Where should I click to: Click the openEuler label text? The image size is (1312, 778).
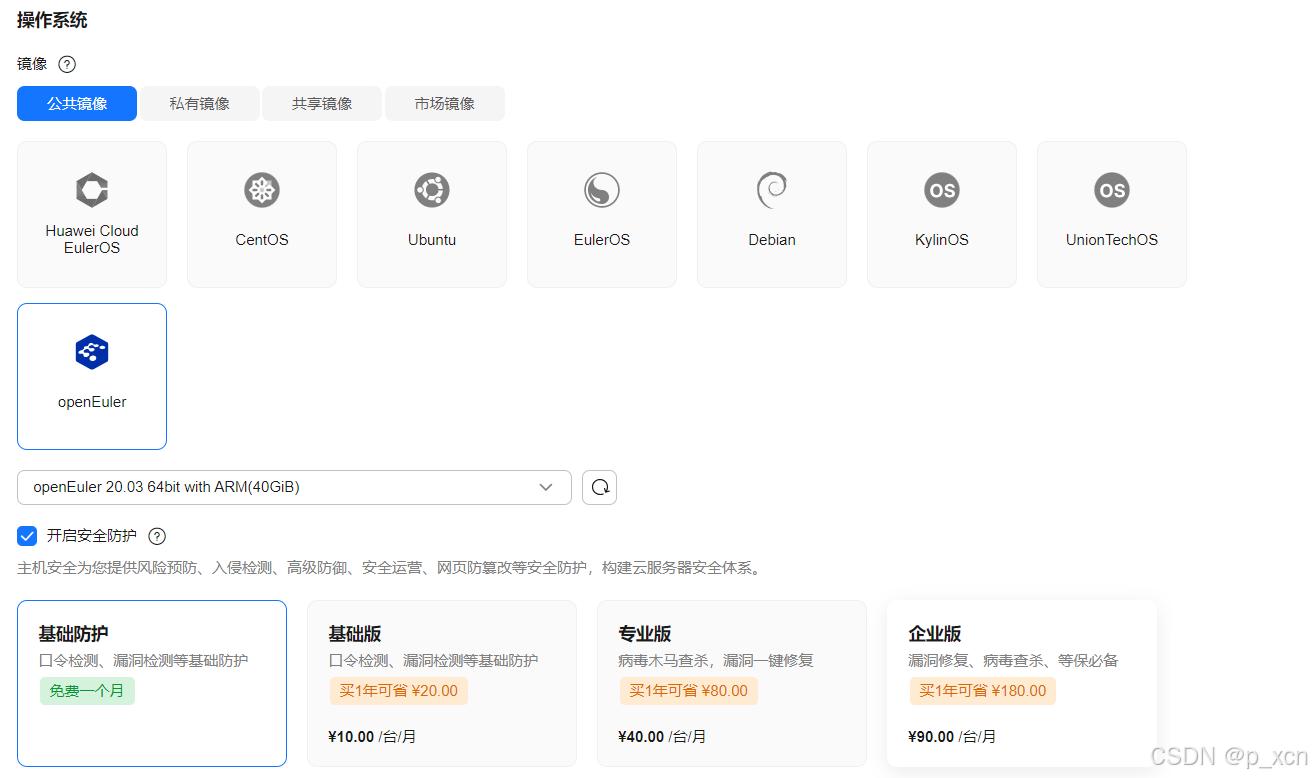(x=92, y=402)
